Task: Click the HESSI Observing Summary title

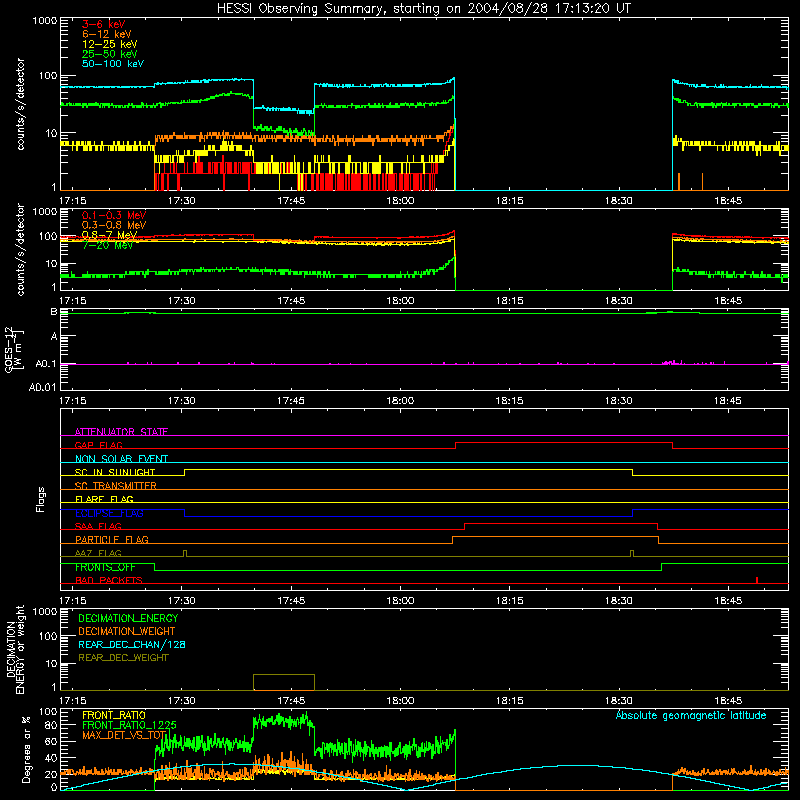Action: (423, 9)
